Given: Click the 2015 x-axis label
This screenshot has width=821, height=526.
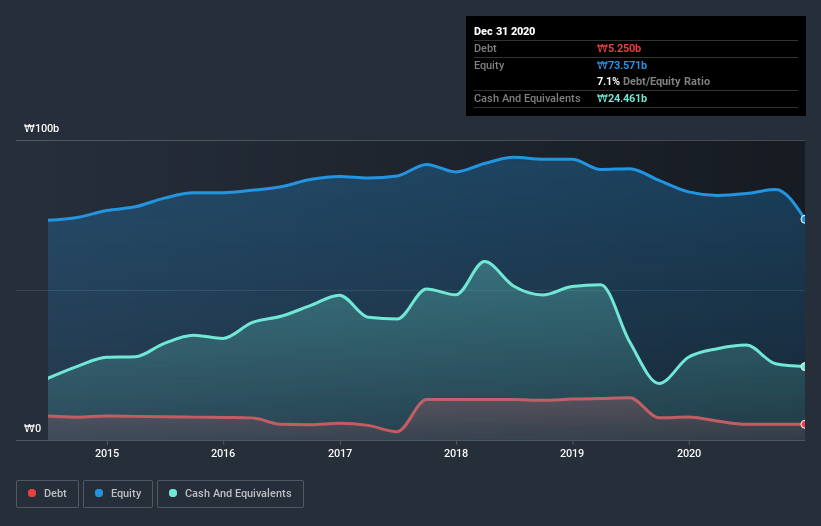Looking at the screenshot, I should click(107, 453).
